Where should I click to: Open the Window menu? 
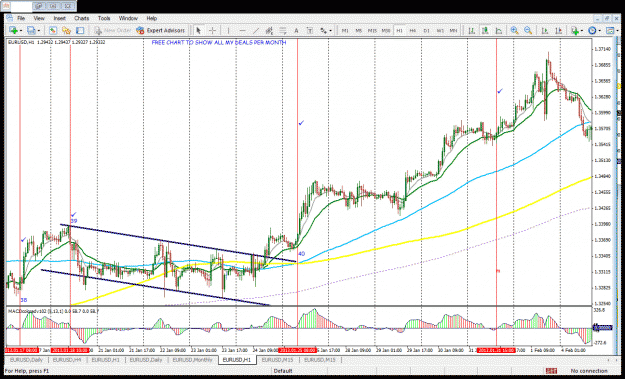point(128,18)
